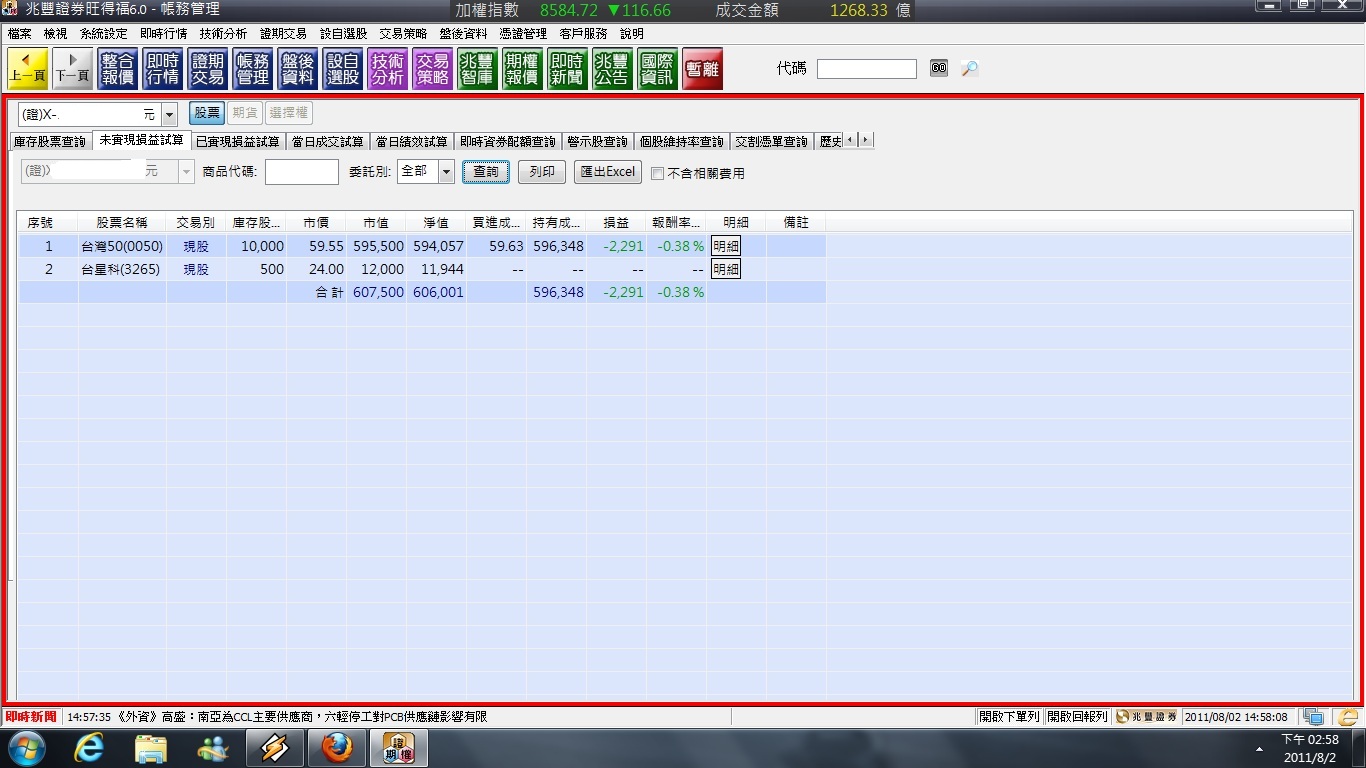Expand the (證)X- account dropdown

pos(169,115)
